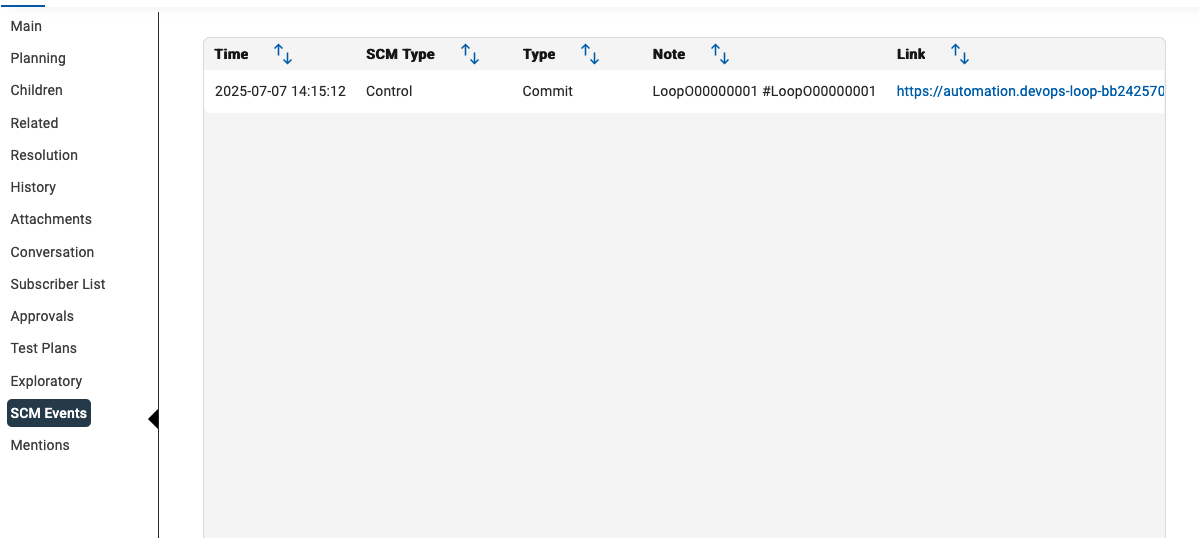Open the Subscriber List tab

tap(58, 284)
